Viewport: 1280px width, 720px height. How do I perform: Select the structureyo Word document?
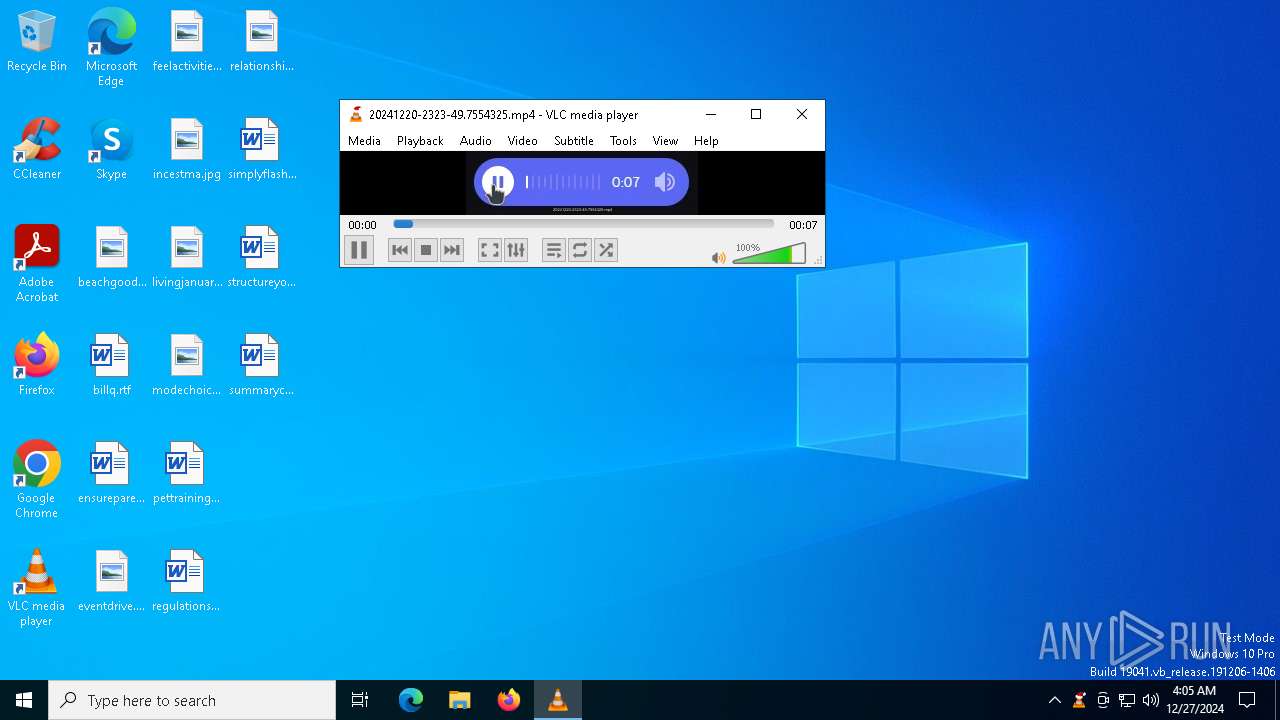pos(261,257)
